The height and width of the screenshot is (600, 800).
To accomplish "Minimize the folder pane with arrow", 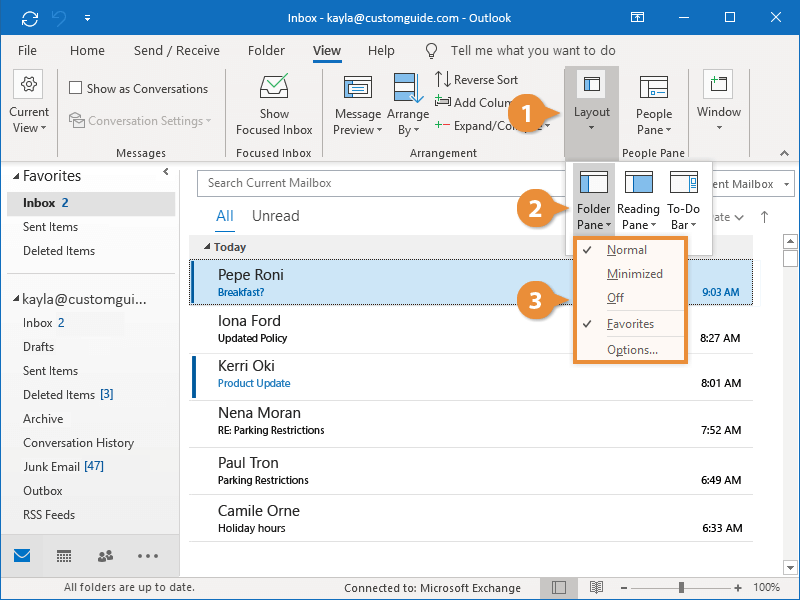I will coord(165,172).
